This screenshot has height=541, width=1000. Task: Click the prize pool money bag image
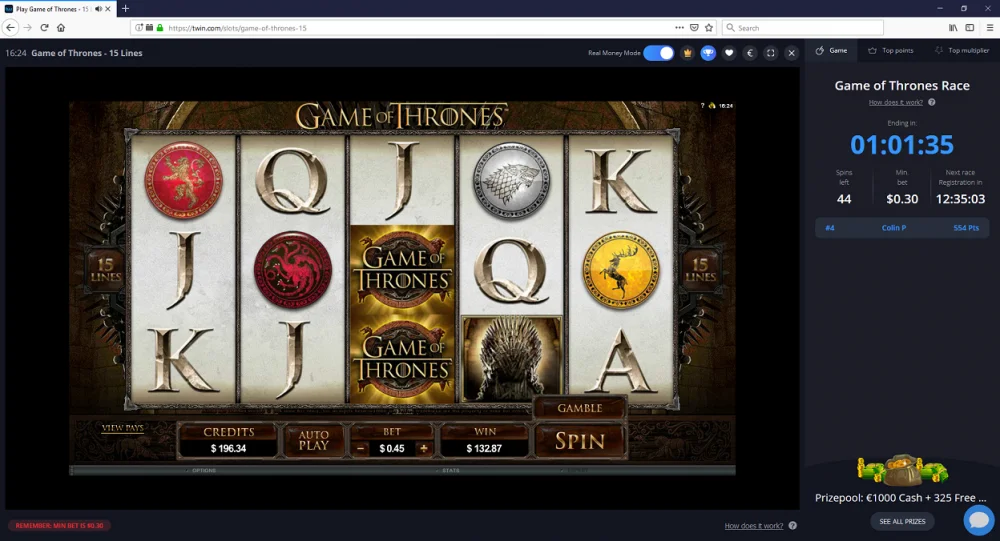click(902, 471)
